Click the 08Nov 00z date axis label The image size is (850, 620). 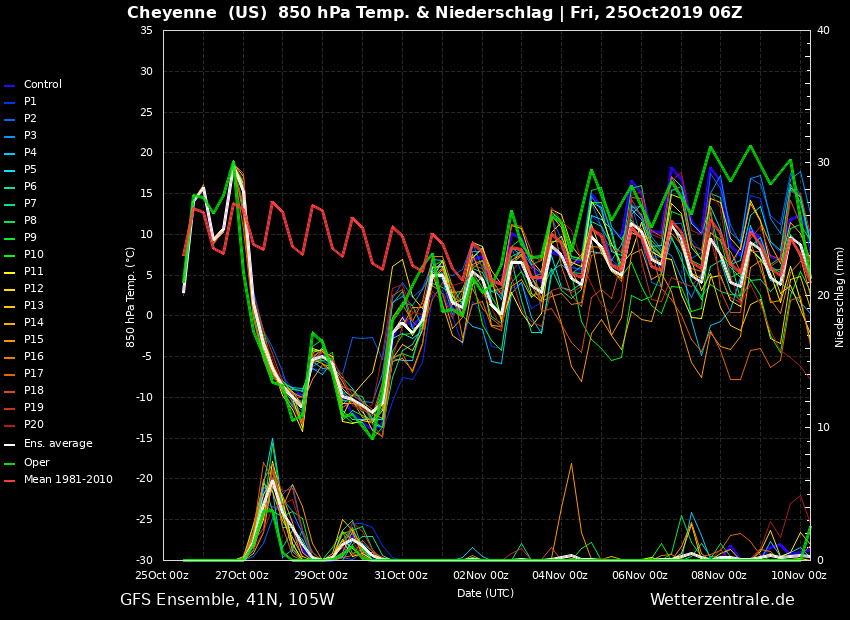(x=719, y=575)
